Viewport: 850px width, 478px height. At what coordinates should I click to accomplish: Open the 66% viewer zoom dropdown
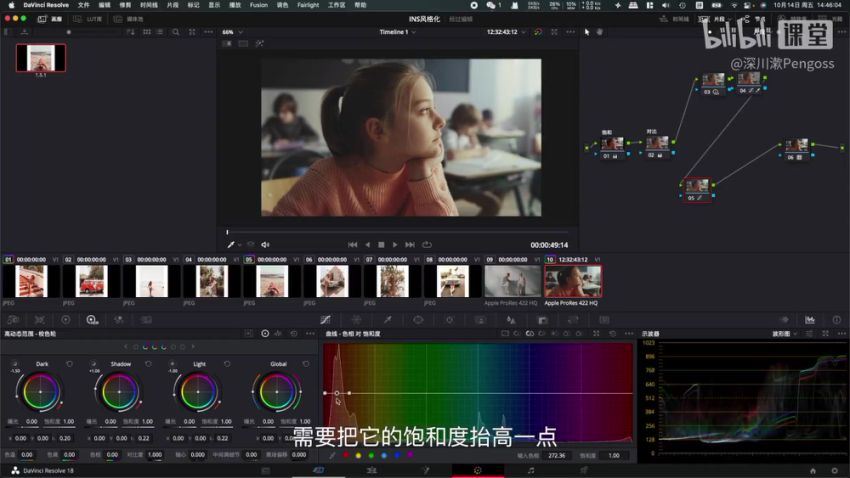(x=231, y=32)
